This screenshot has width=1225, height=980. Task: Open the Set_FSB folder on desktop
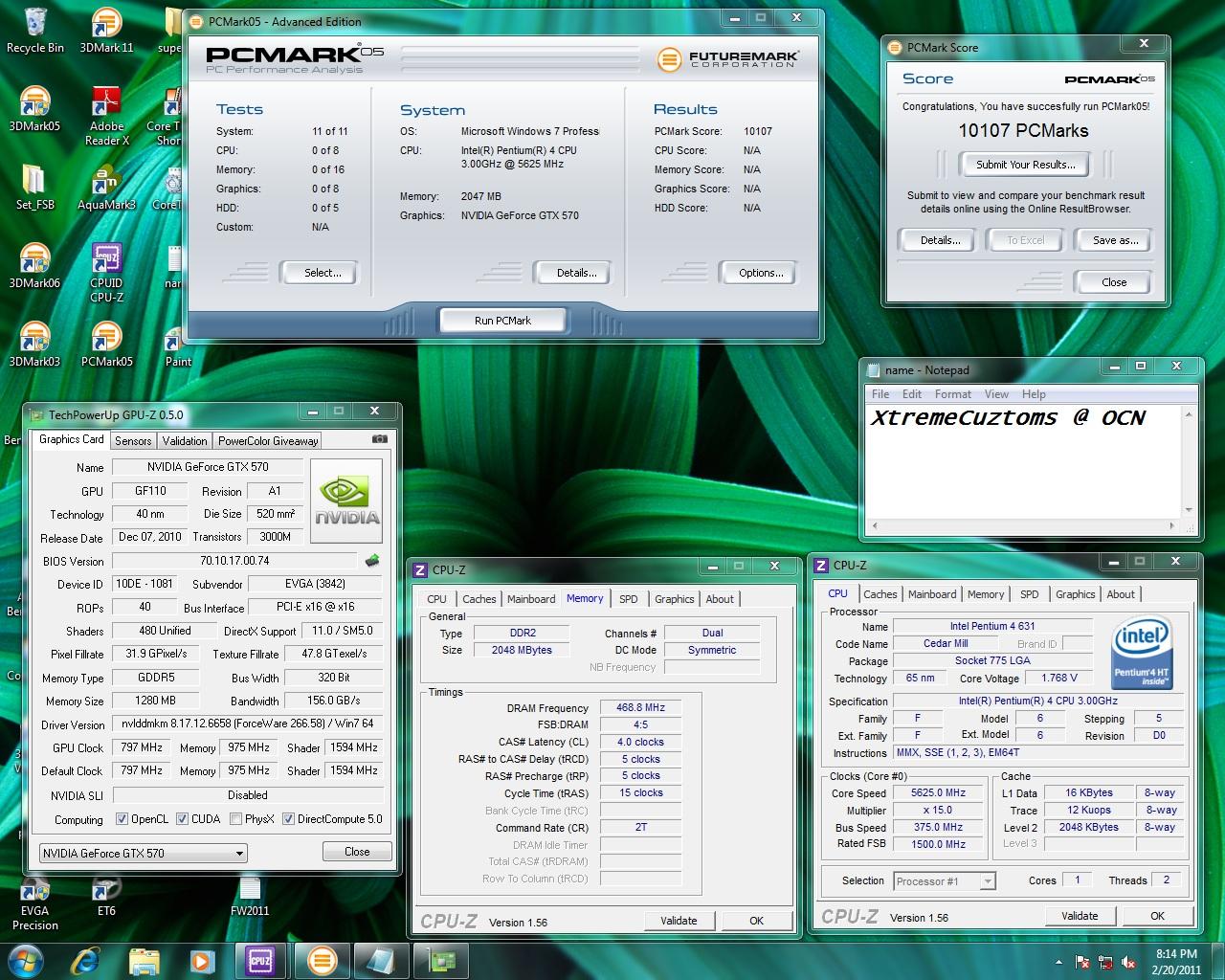coord(34,188)
